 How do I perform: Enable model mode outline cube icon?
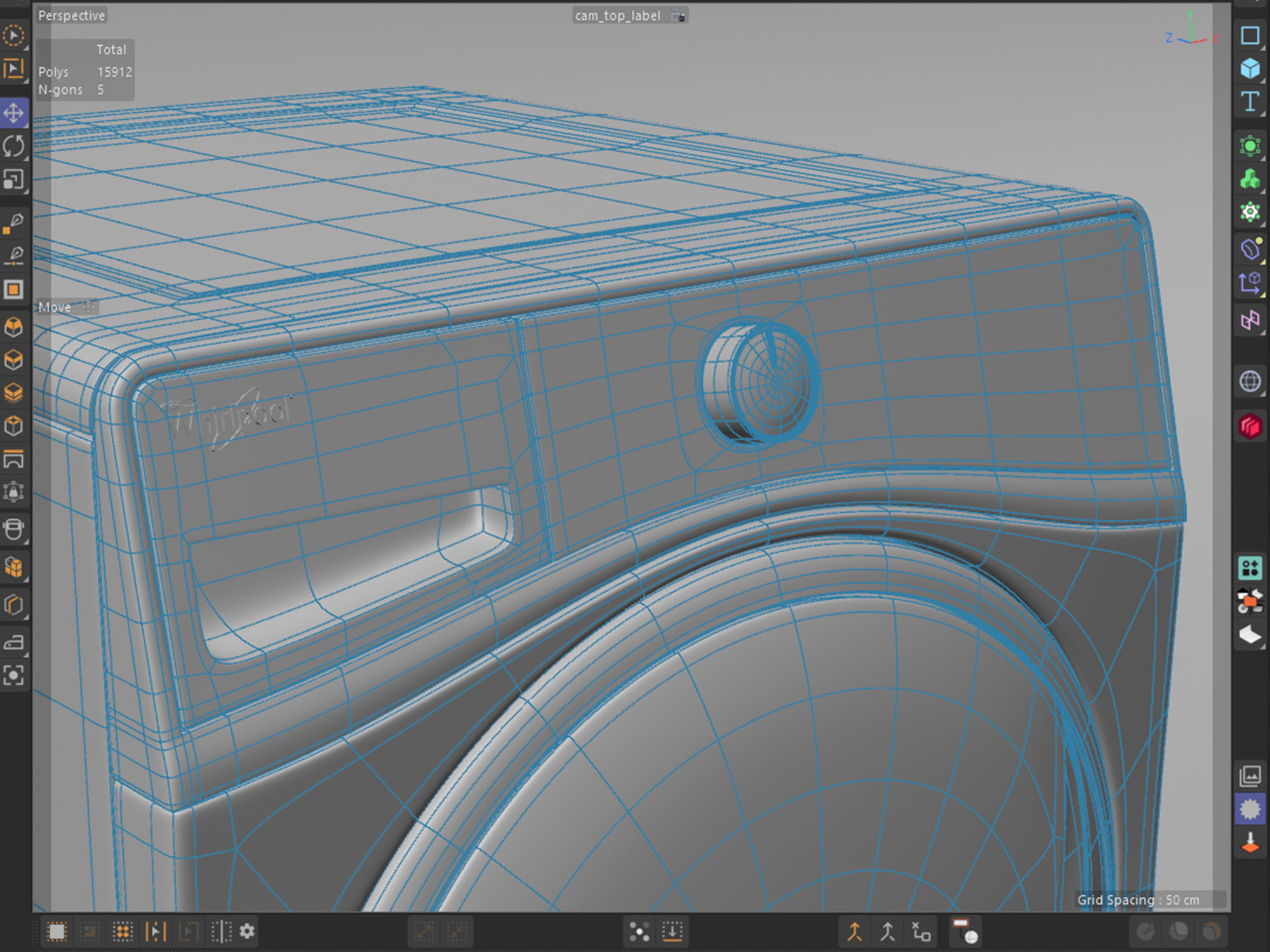pyautogui.click(x=13, y=426)
